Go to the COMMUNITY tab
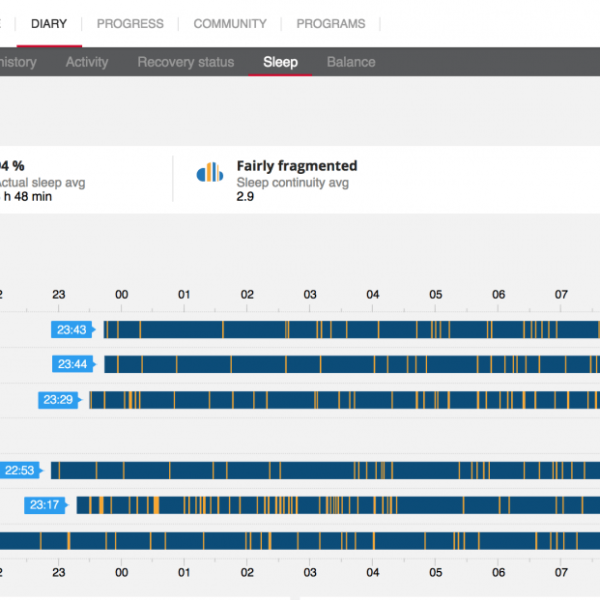 tap(230, 23)
